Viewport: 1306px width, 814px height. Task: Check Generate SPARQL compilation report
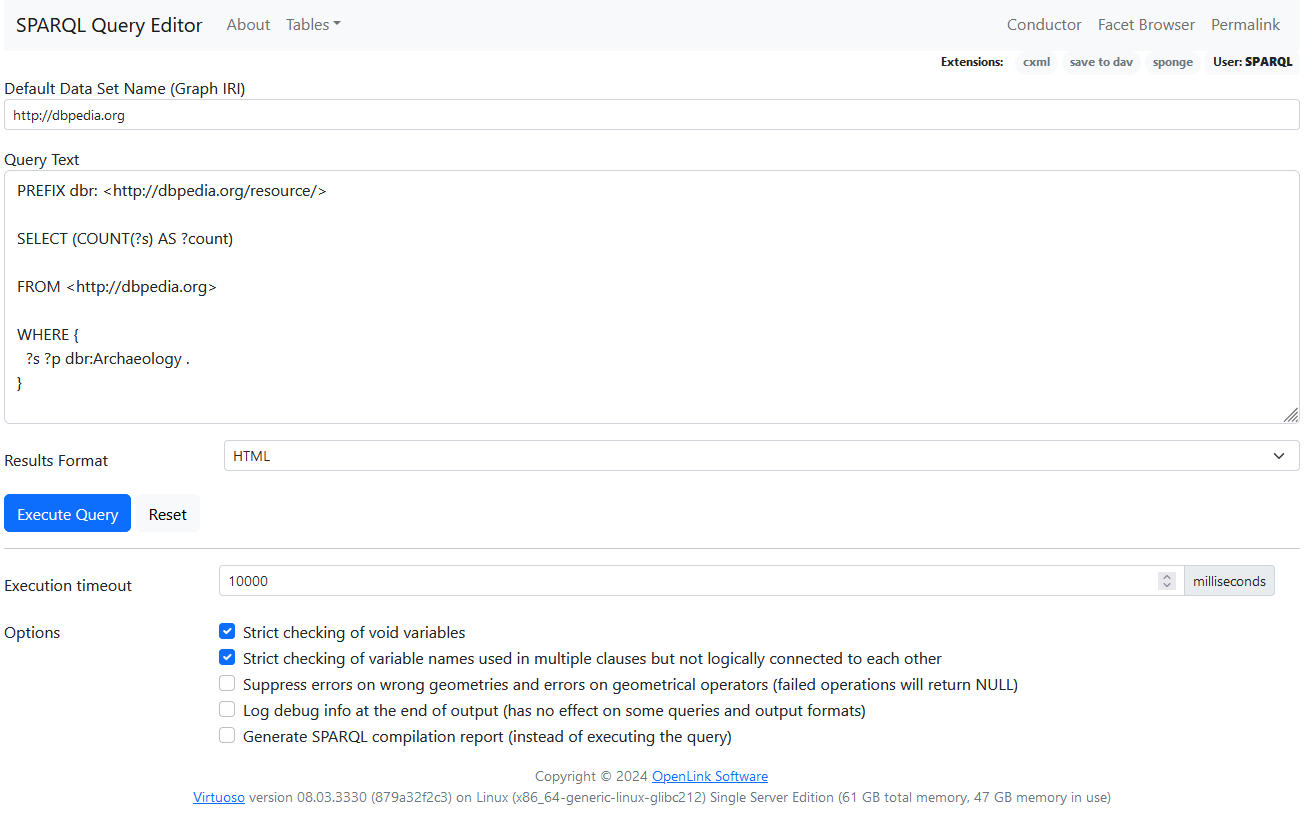tap(227, 736)
